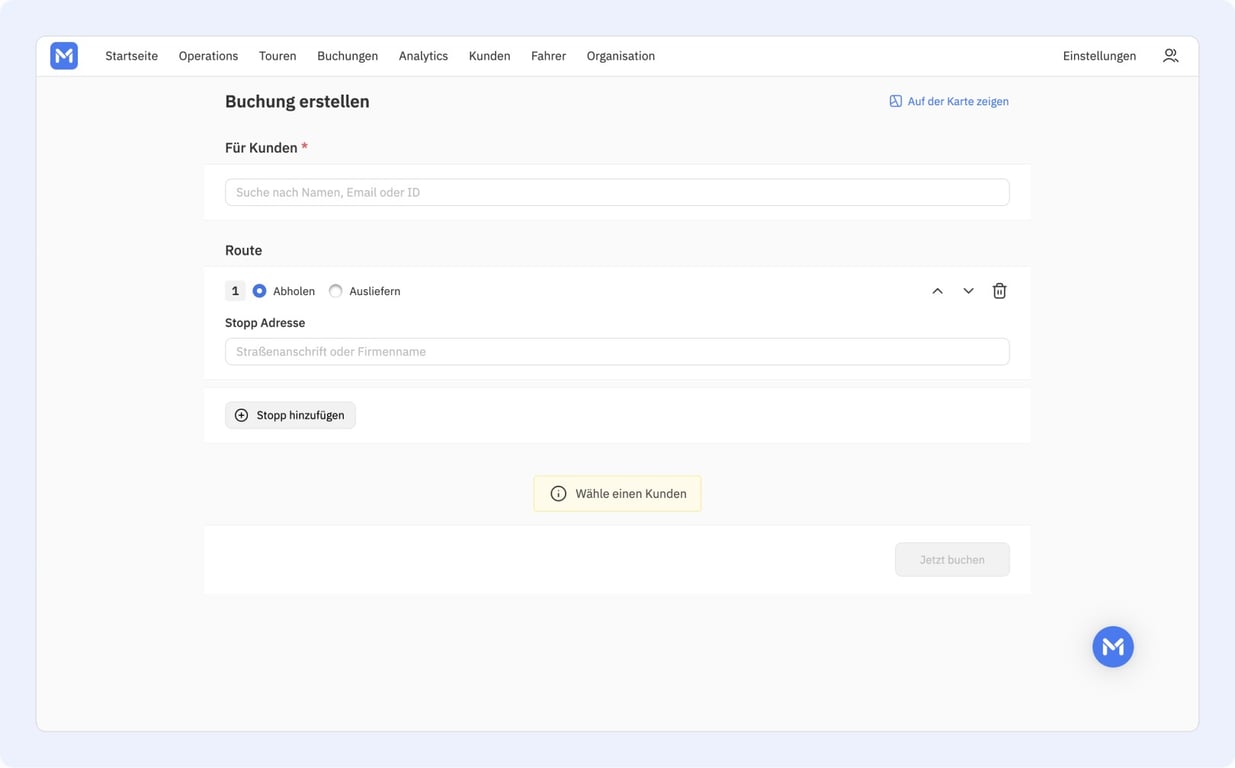Select the Abholen radio button

pos(259,291)
